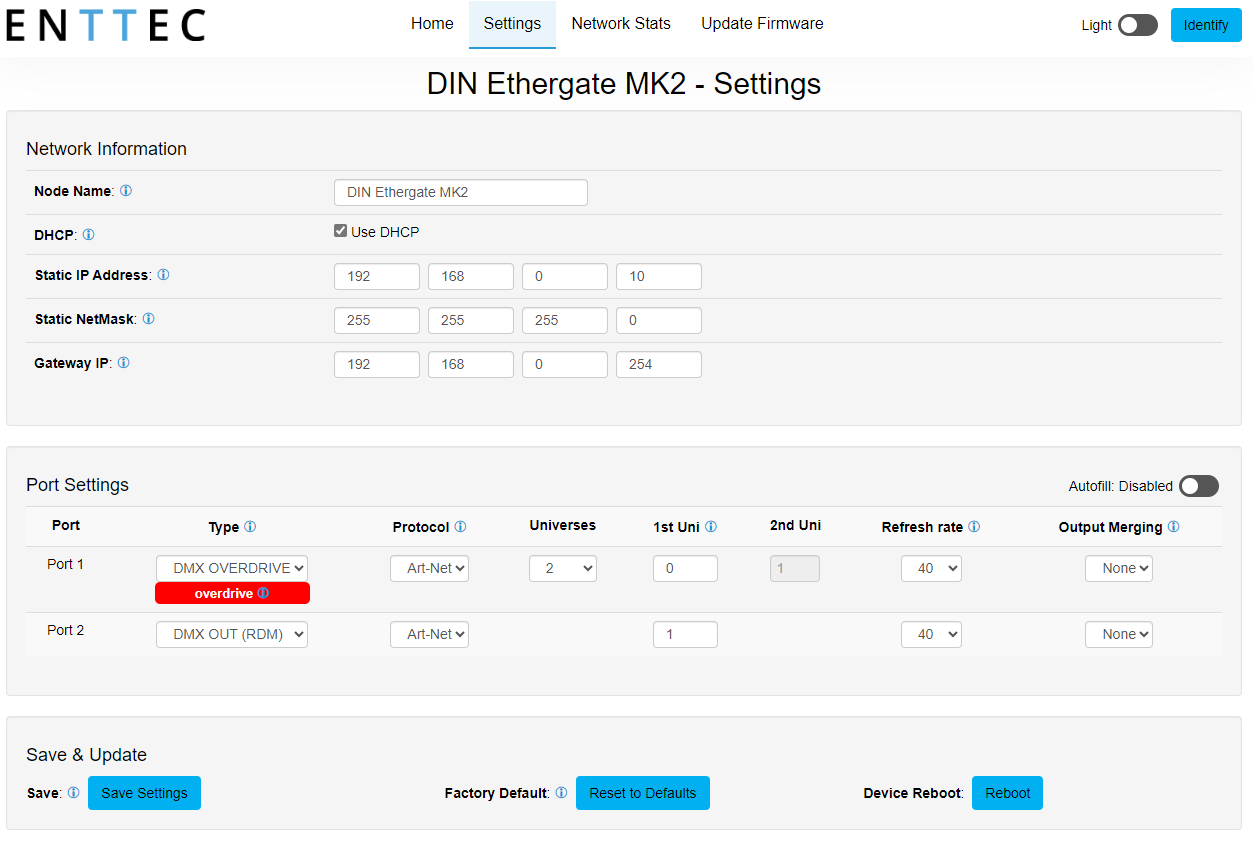Select the Settings tab
The width and height of the screenshot is (1253, 842).
tap(512, 24)
